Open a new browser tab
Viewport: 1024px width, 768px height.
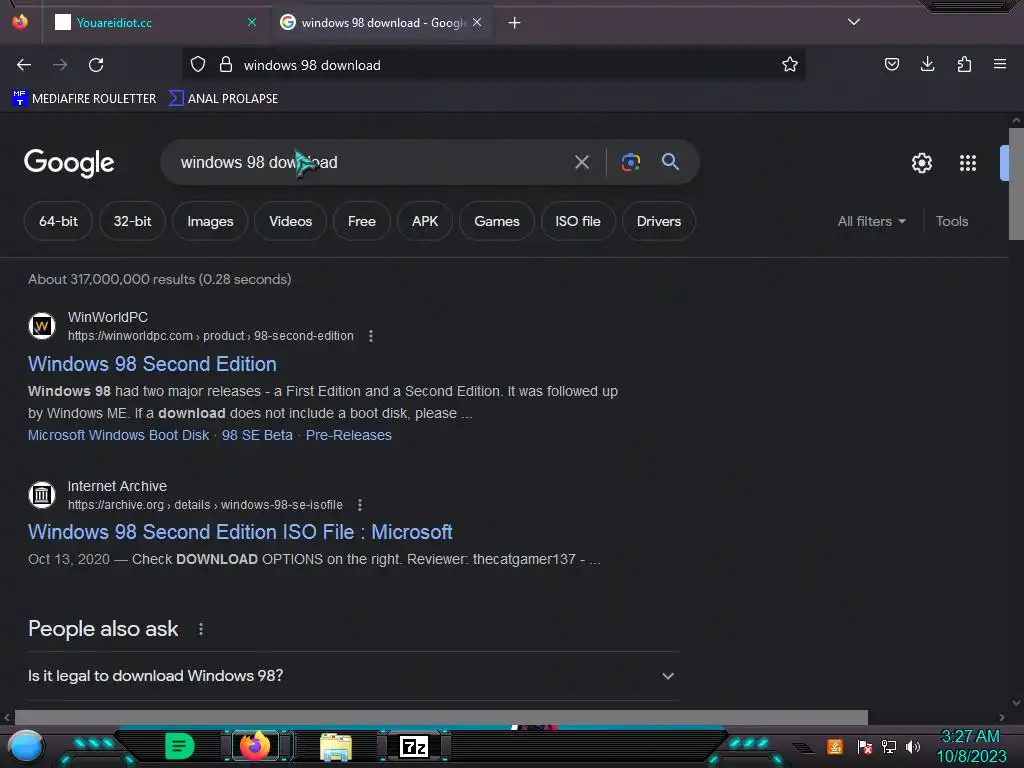tap(515, 23)
